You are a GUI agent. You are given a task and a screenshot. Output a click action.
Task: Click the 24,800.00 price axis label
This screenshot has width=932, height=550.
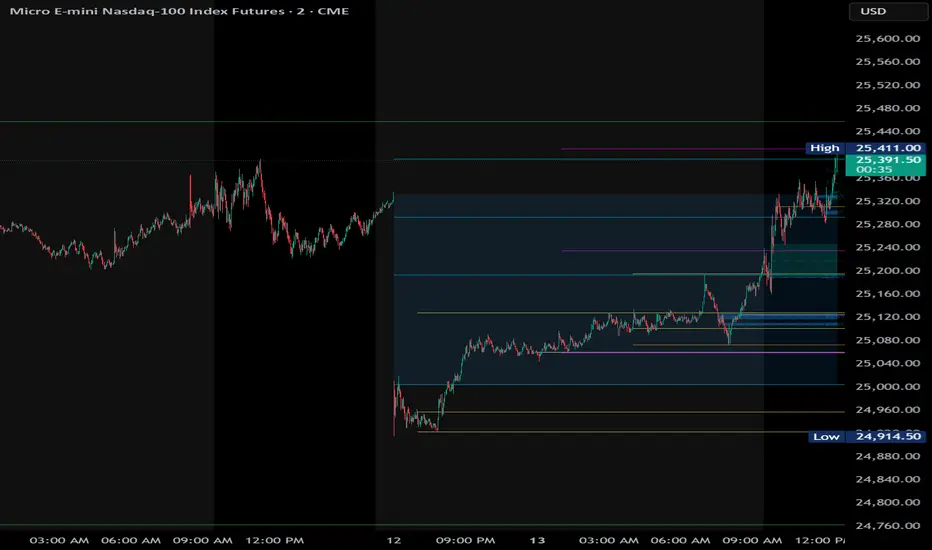(x=887, y=502)
